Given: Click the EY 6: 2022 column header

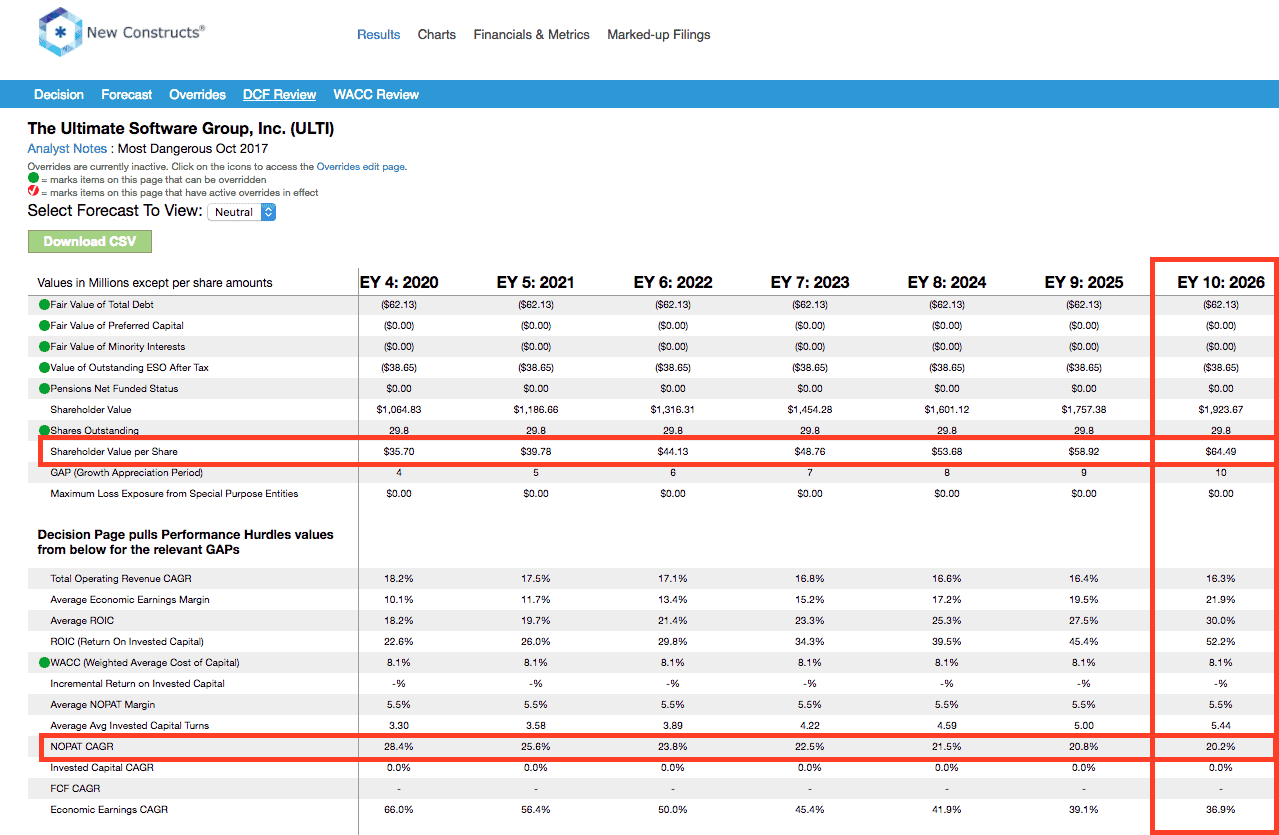Looking at the screenshot, I should point(673,282).
